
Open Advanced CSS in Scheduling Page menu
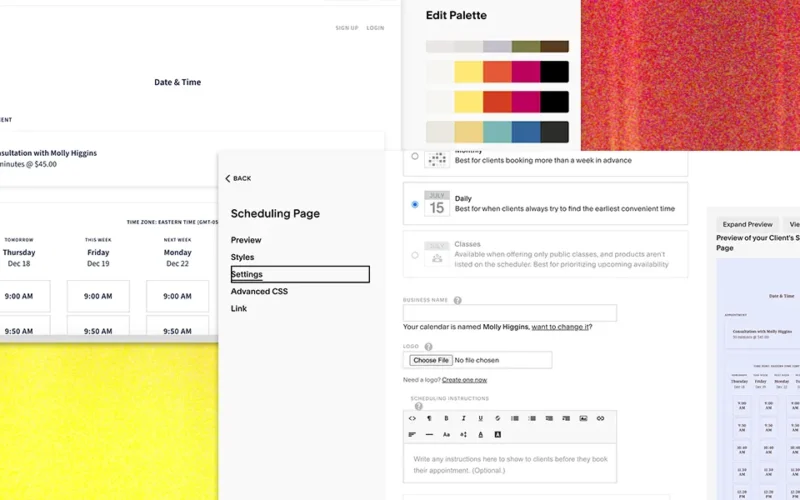pos(259,291)
